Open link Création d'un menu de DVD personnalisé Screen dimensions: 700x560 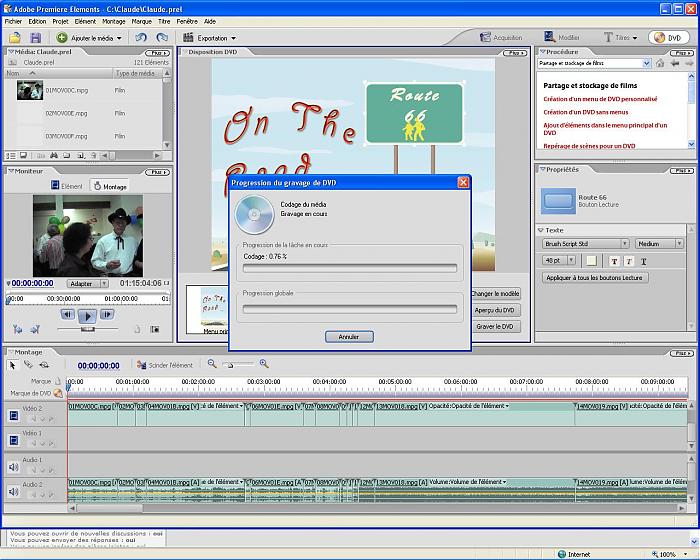(x=600, y=99)
